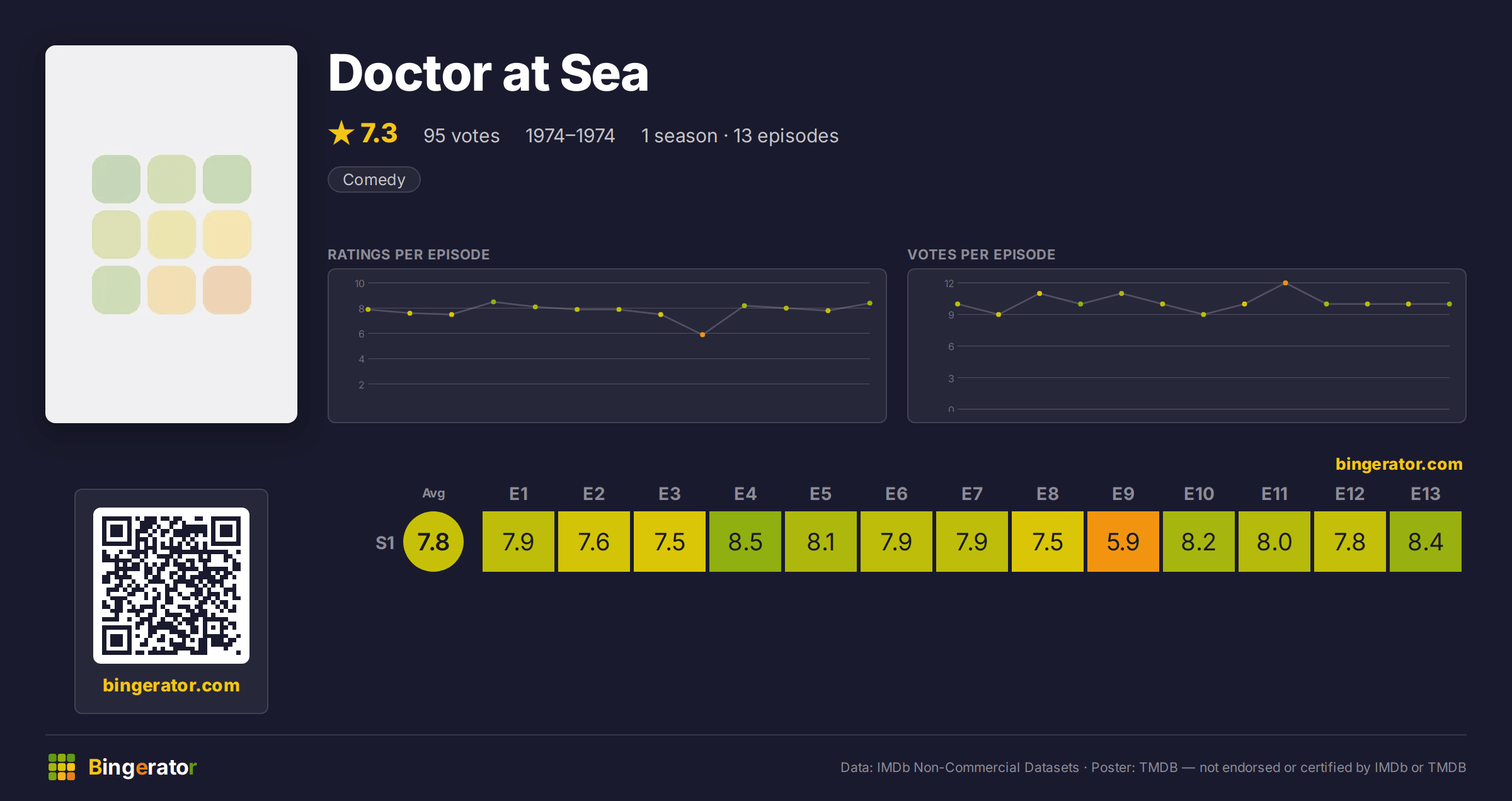The height and width of the screenshot is (801, 1512).
Task: Click the QR code image
Action: tap(171, 586)
